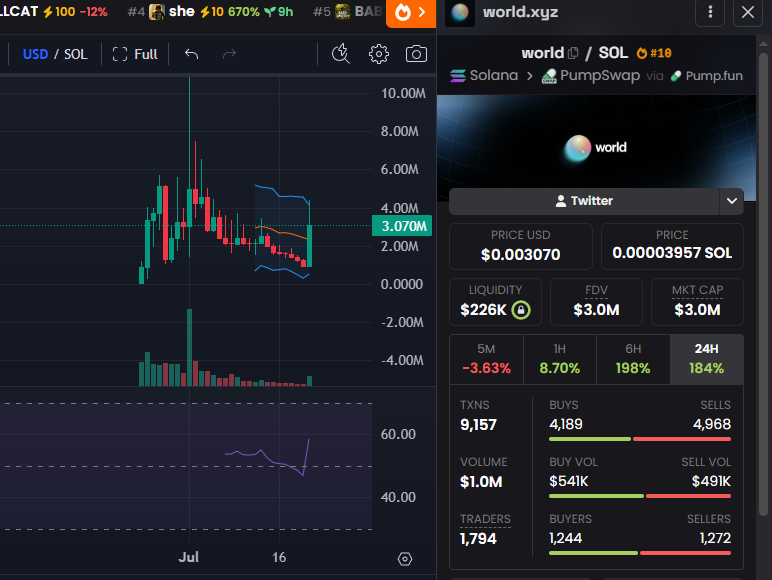Image resolution: width=772 pixels, height=580 pixels.
Task: Click the 16 date label on axis
Action: [279, 557]
